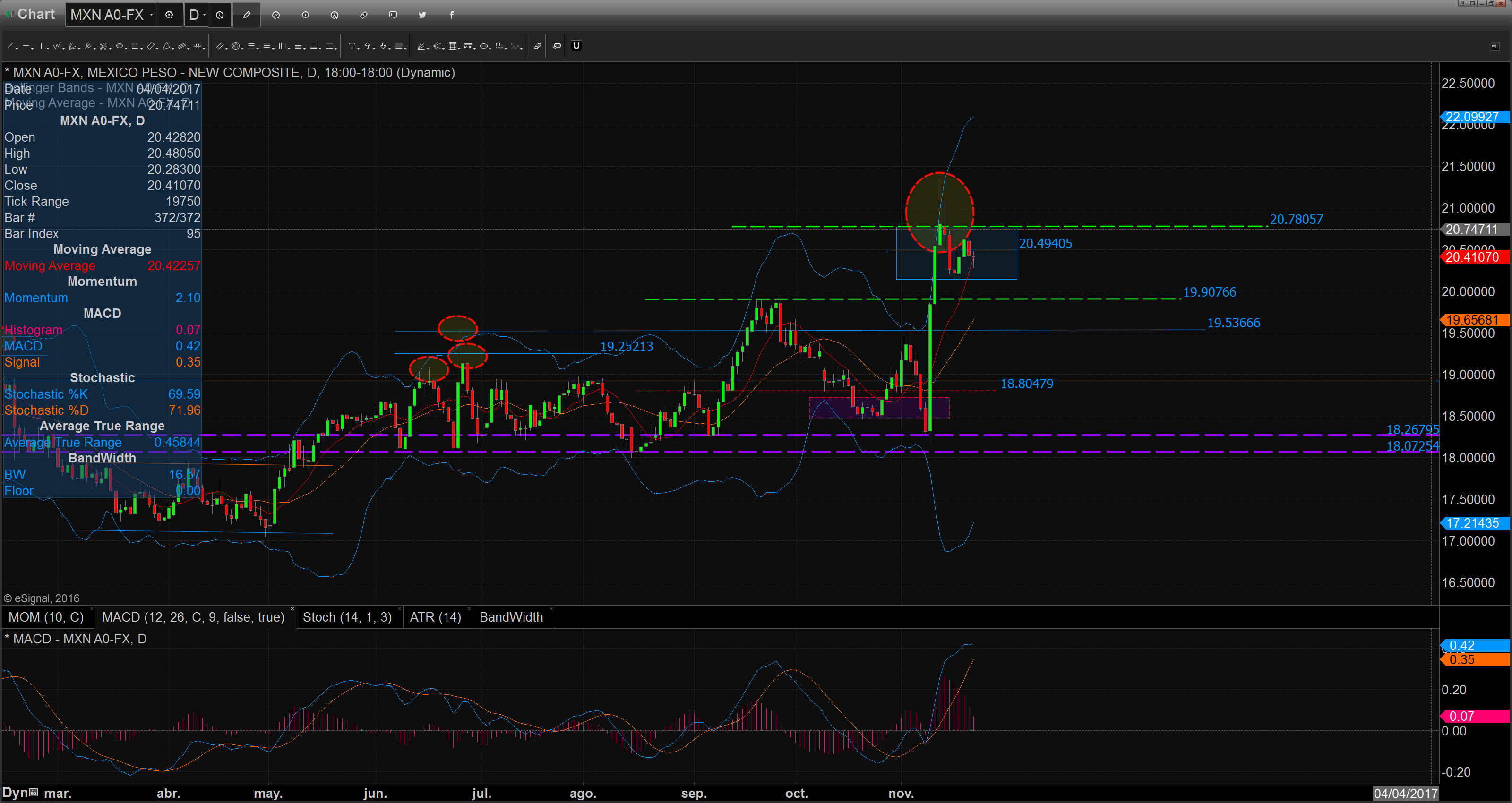Select the ellipse drawing tool

click(x=119, y=46)
